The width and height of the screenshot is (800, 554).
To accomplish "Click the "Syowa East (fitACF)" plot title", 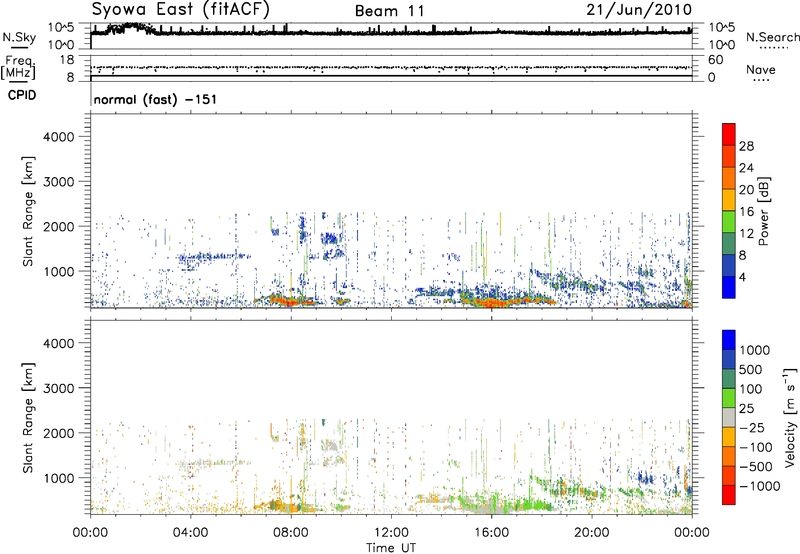I will point(181,9).
